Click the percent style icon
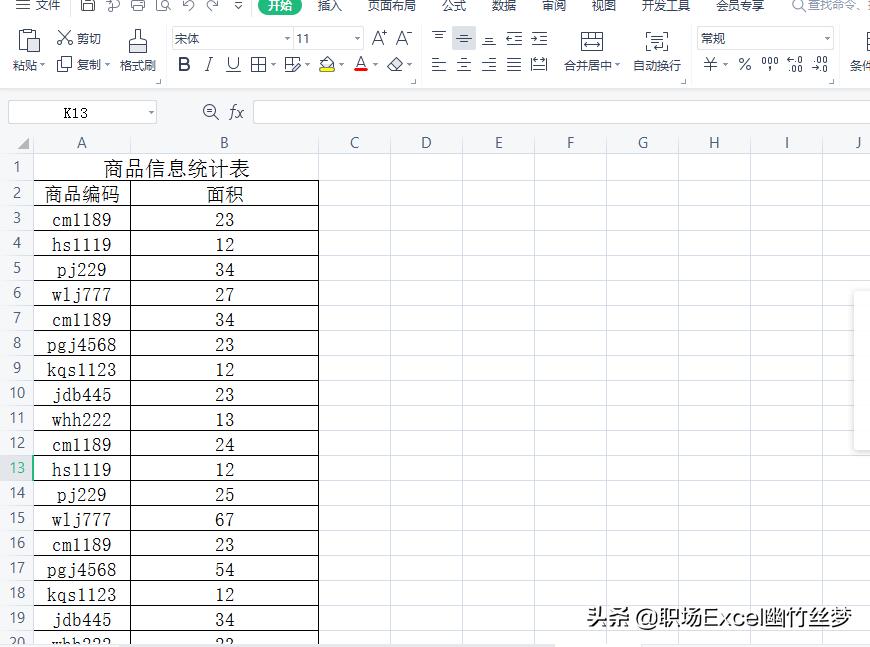Screen dimensions: 870x647 745,64
